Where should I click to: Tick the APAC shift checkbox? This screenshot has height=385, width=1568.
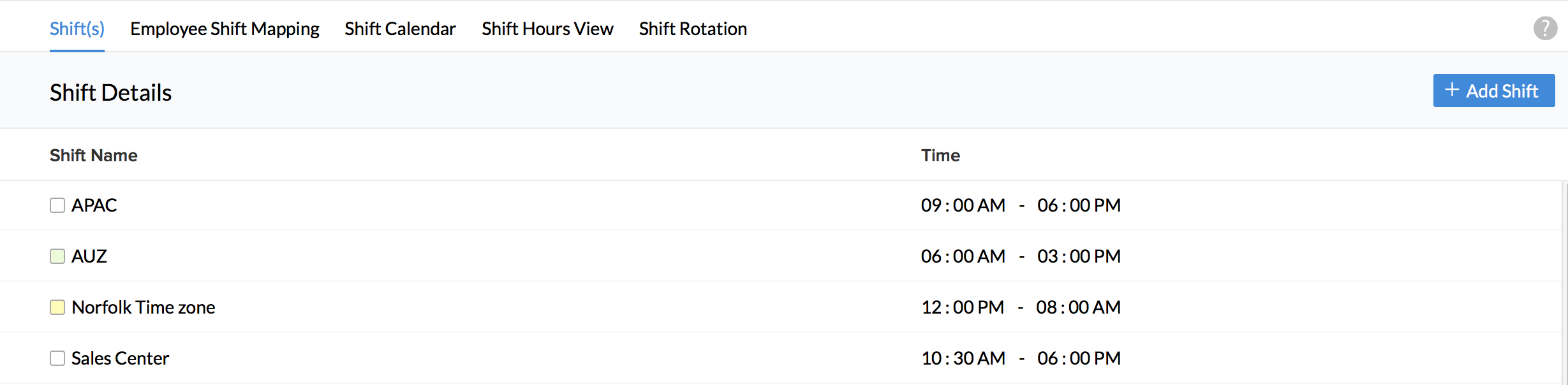click(57, 205)
